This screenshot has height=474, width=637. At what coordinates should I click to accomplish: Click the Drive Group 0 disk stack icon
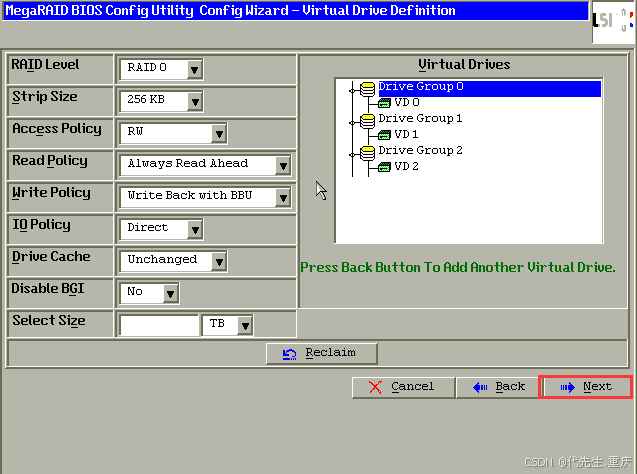click(x=368, y=89)
